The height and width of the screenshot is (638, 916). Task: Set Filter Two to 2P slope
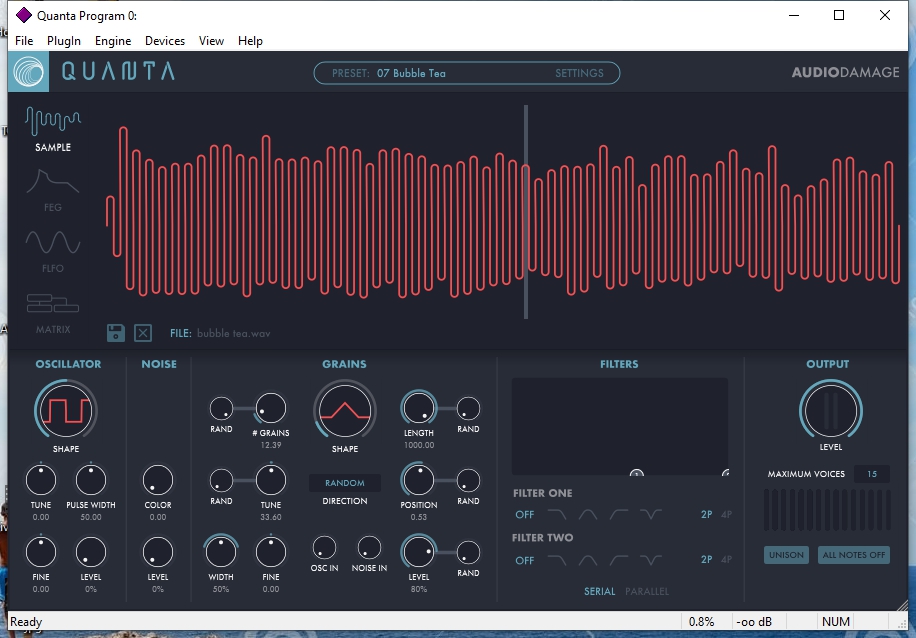706,559
